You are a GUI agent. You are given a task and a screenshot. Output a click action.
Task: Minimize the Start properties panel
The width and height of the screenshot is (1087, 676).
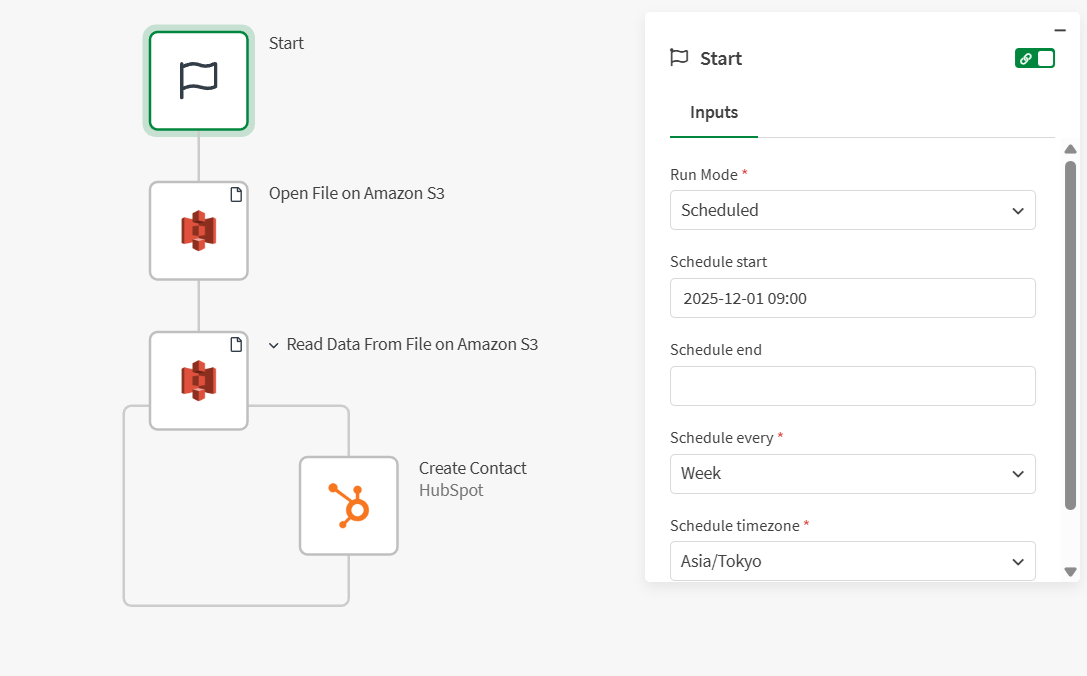coord(1060,30)
